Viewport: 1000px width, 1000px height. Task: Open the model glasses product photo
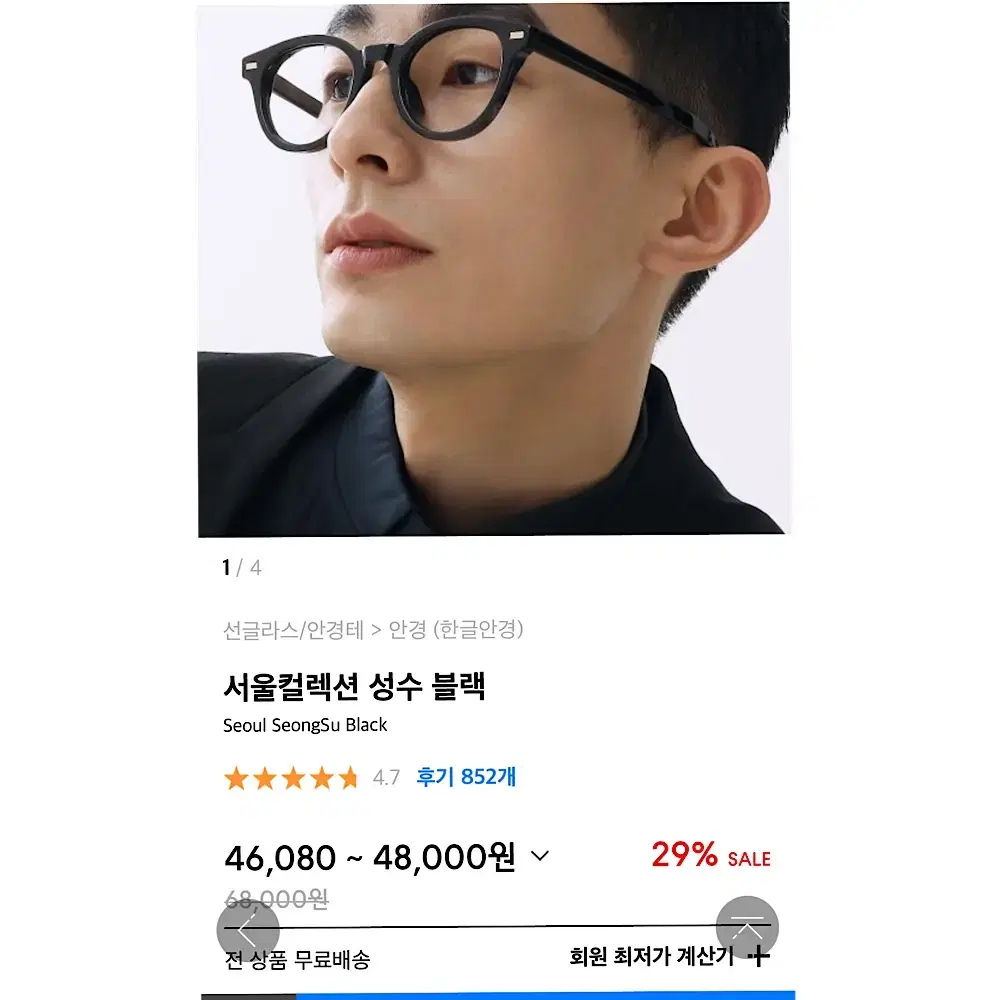494,268
